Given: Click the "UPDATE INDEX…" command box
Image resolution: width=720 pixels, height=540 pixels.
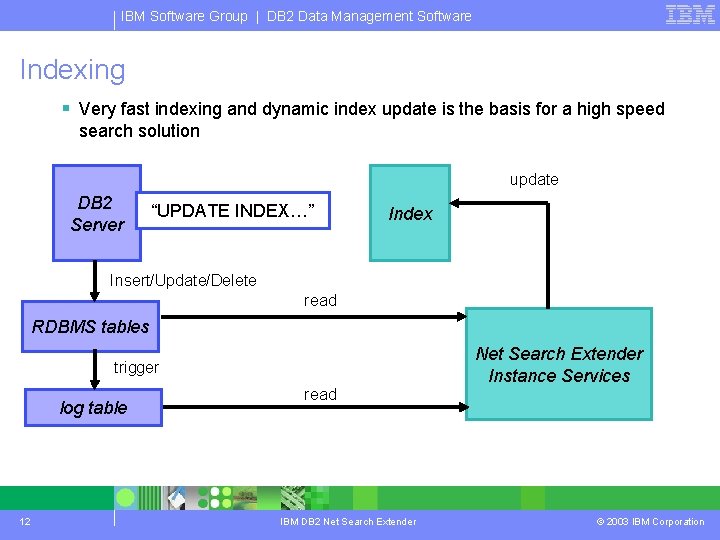Looking at the screenshot, I should point(233,211).
